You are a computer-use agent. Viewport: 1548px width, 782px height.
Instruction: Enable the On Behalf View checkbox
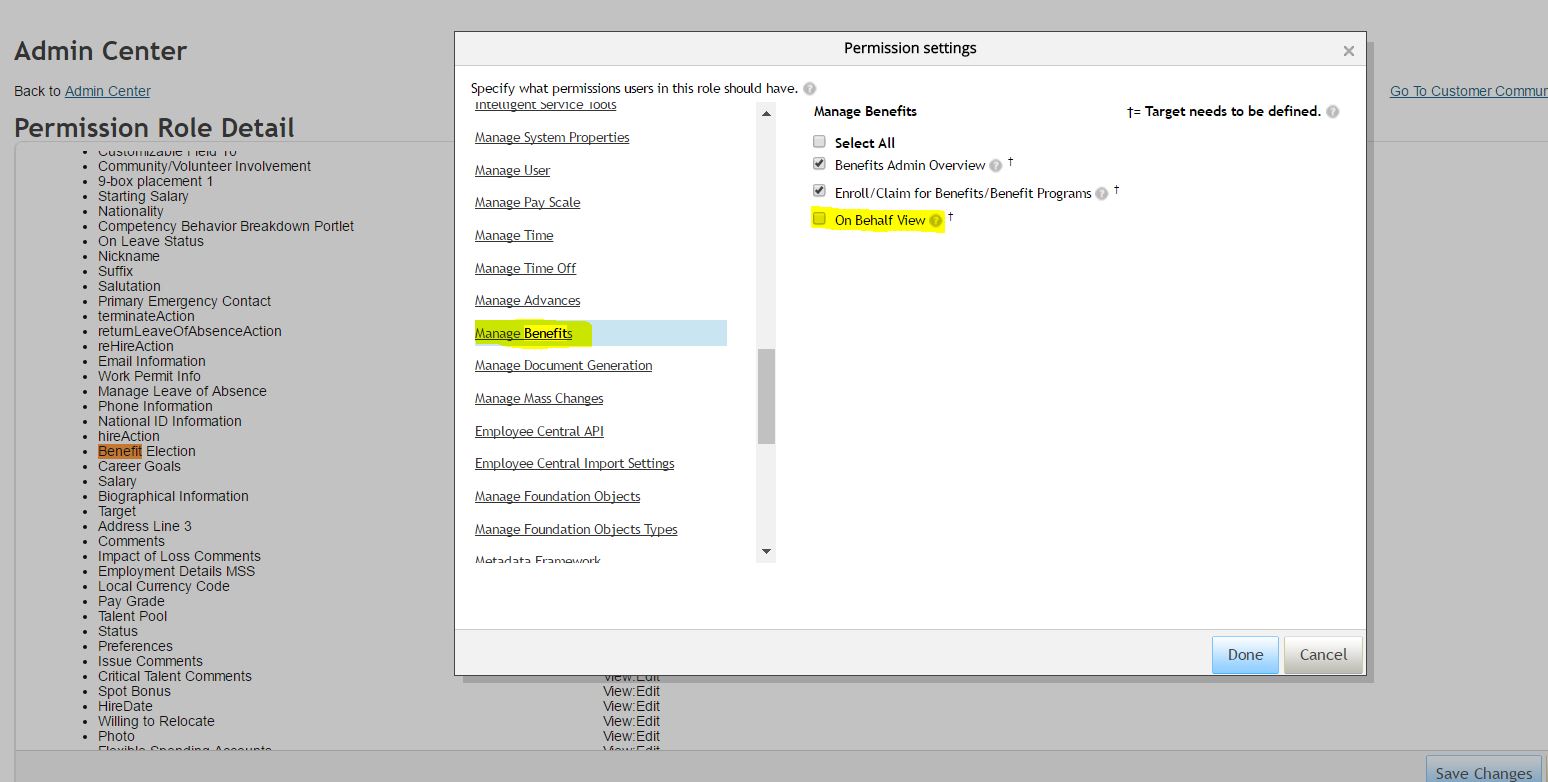coord(819,218)
